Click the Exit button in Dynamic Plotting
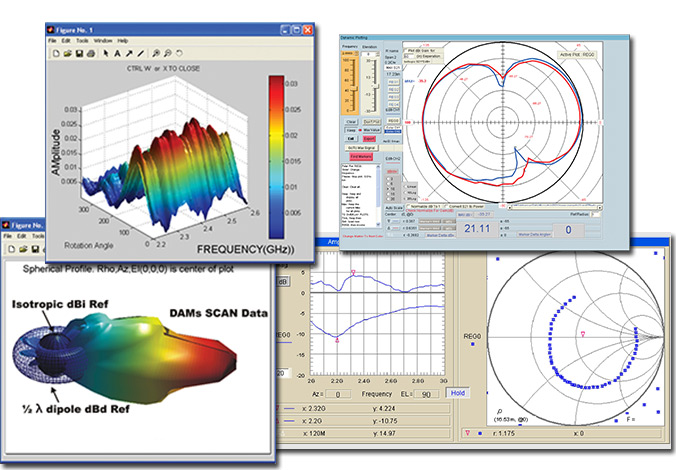 coord(351,138)
